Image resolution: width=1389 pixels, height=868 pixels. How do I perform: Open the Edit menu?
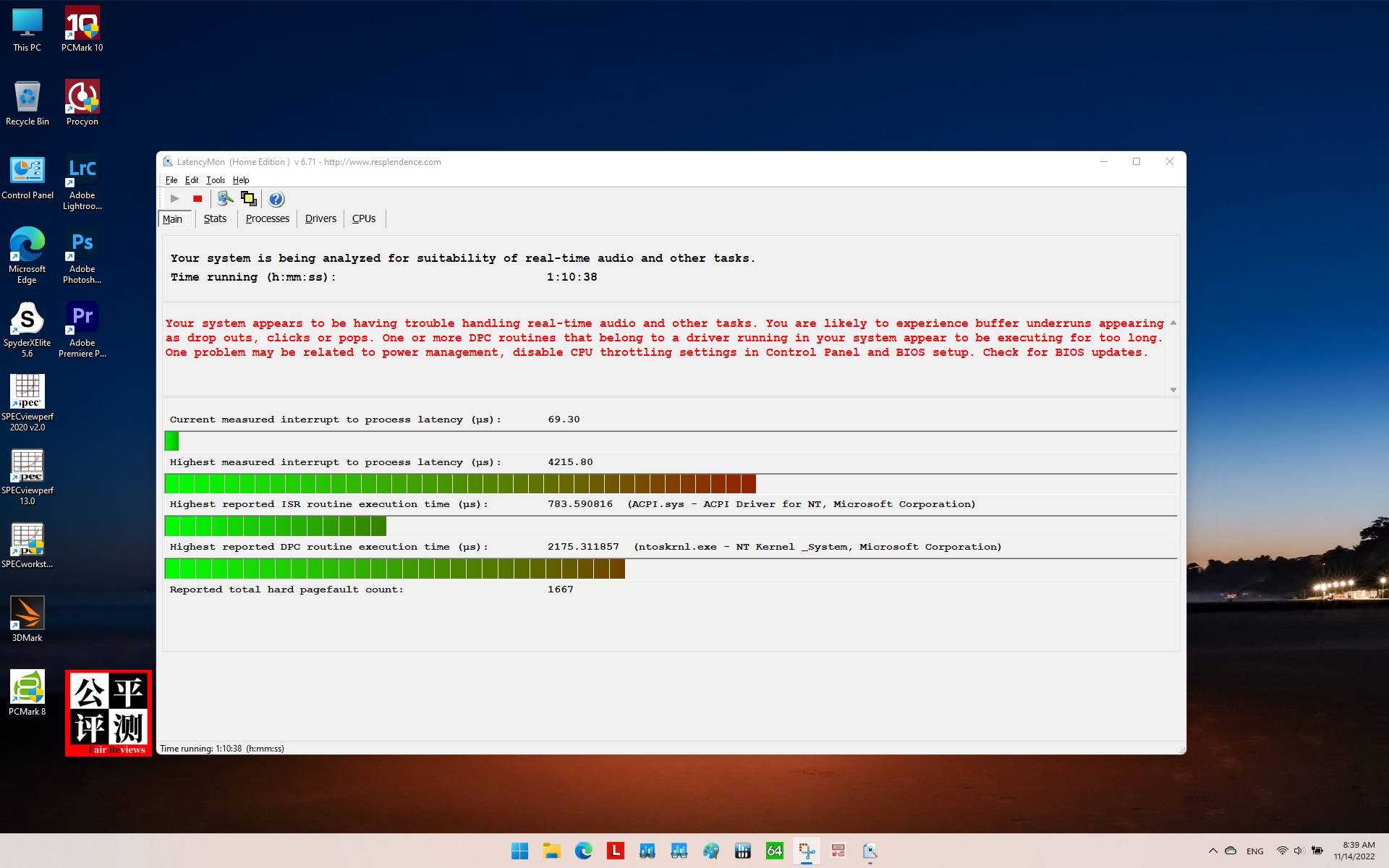tap(192, 180)
